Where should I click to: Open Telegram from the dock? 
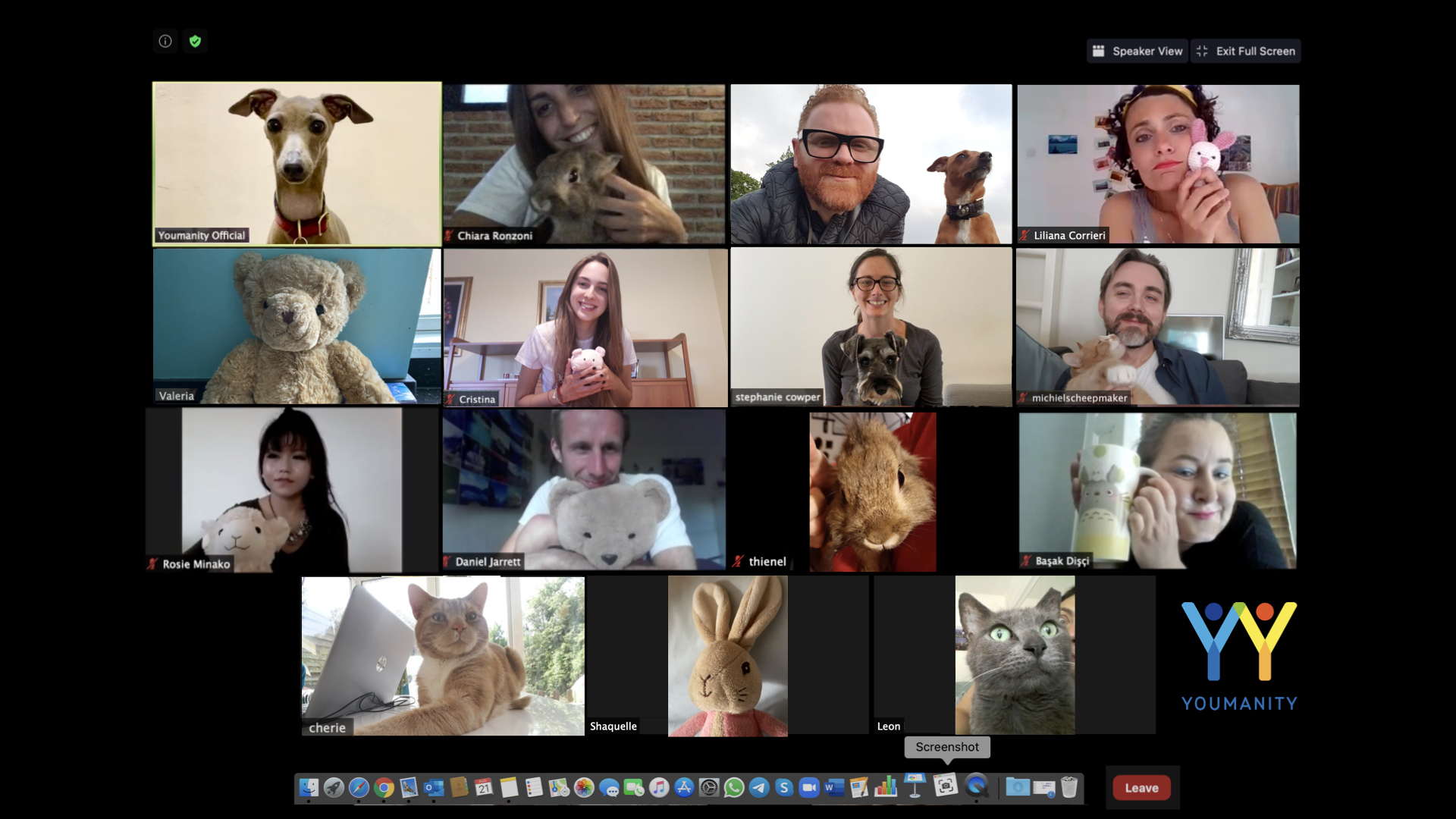[759, 788]
